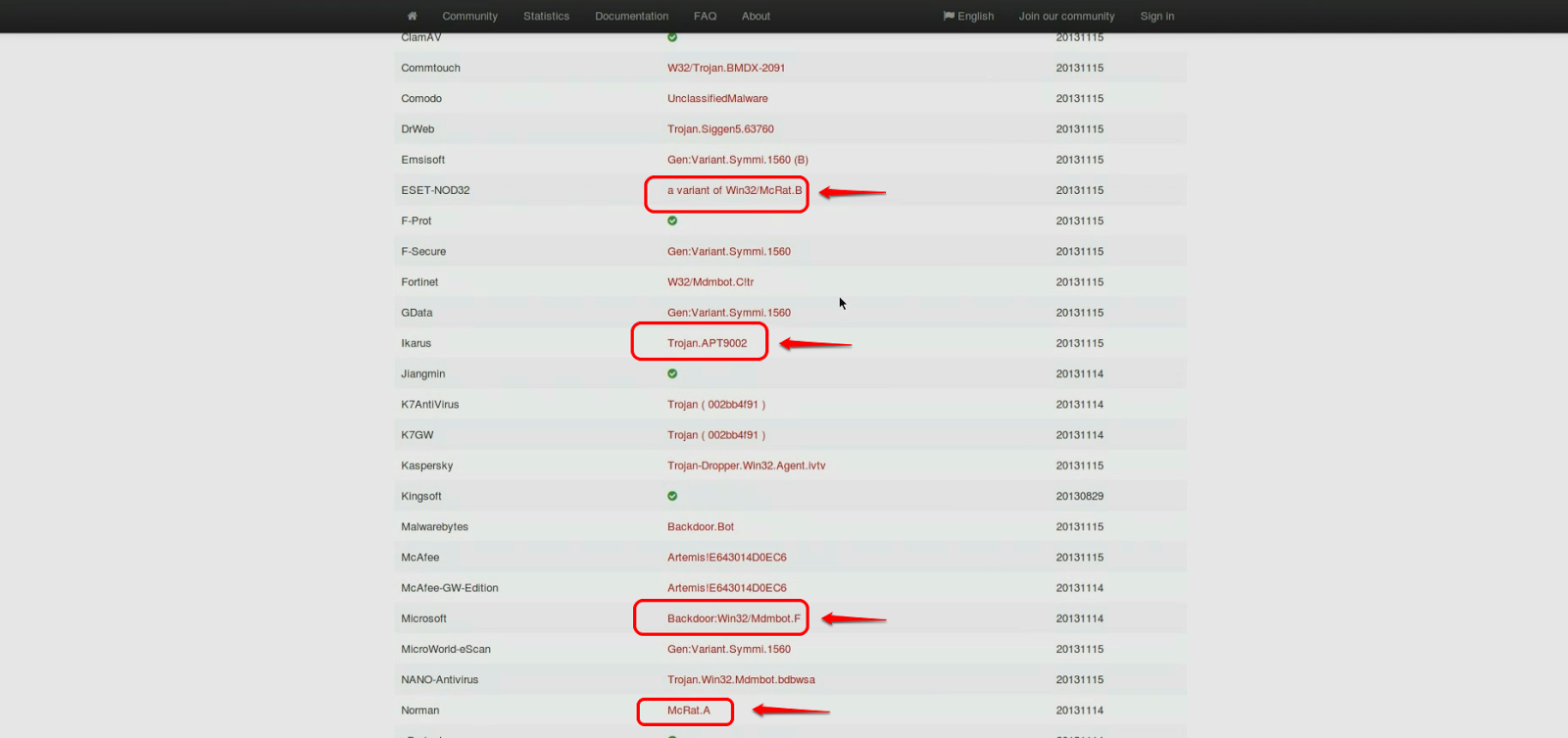This screenshot has height=738, width=1568.
Task: Click the green check icon for ClamAV
Action: point(672,37)
